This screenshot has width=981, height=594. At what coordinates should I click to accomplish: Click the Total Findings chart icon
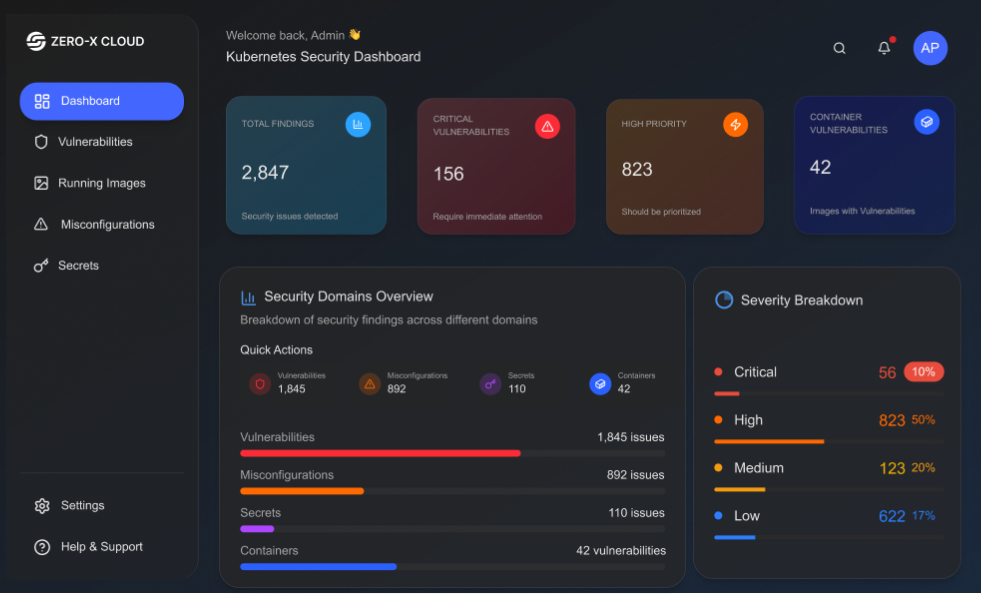click(x=358, y=124)
